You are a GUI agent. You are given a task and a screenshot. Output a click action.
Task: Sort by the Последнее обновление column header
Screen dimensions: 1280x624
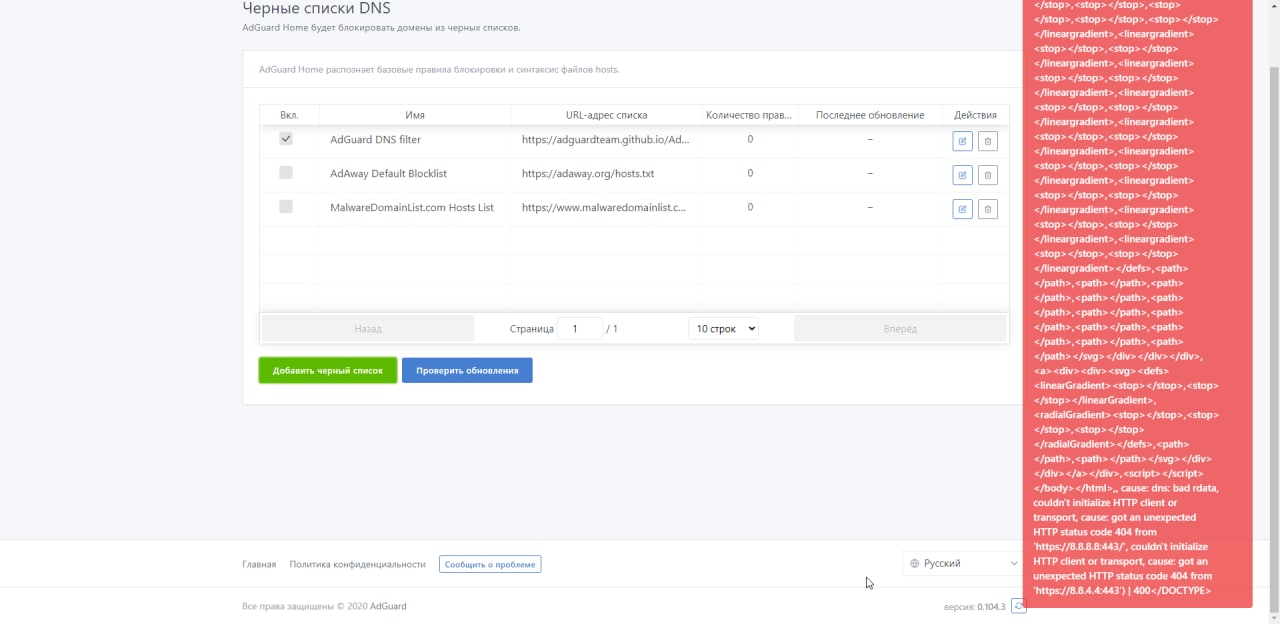pyautogui.click(x=870, y=115)
